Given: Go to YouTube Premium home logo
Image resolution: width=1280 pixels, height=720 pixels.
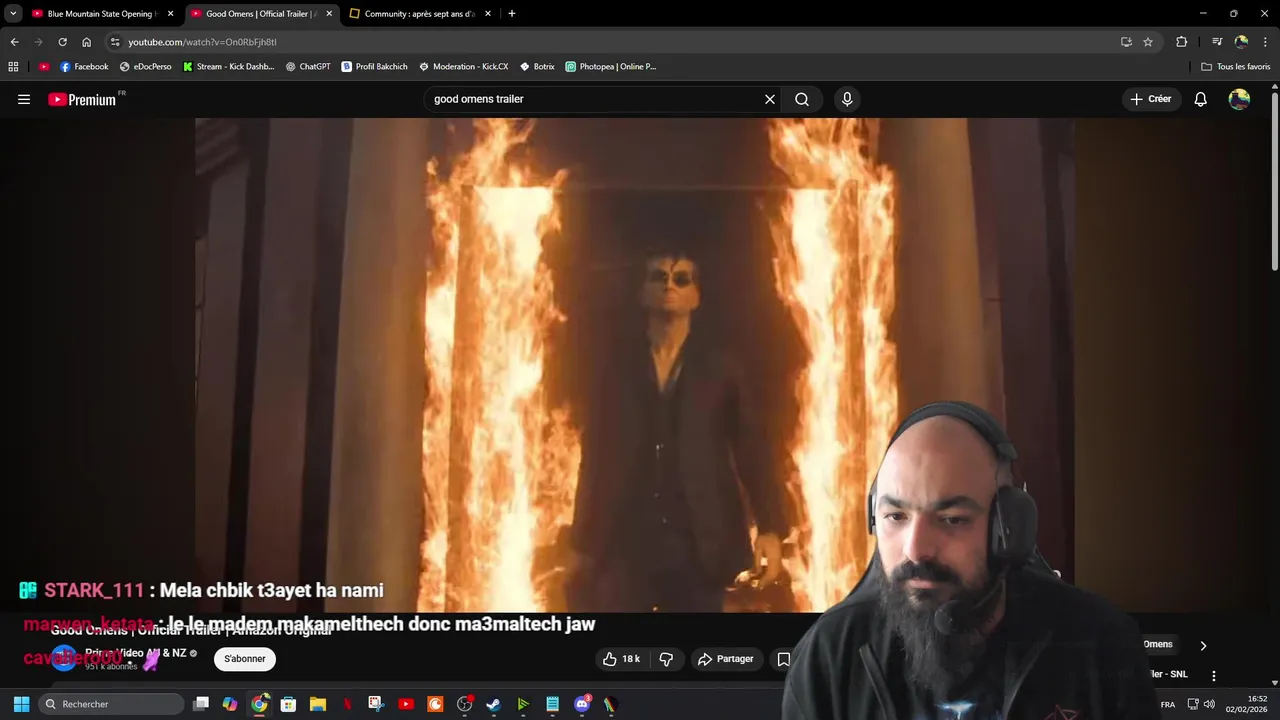Looking at the screenshot, I should tap(84, 99).
